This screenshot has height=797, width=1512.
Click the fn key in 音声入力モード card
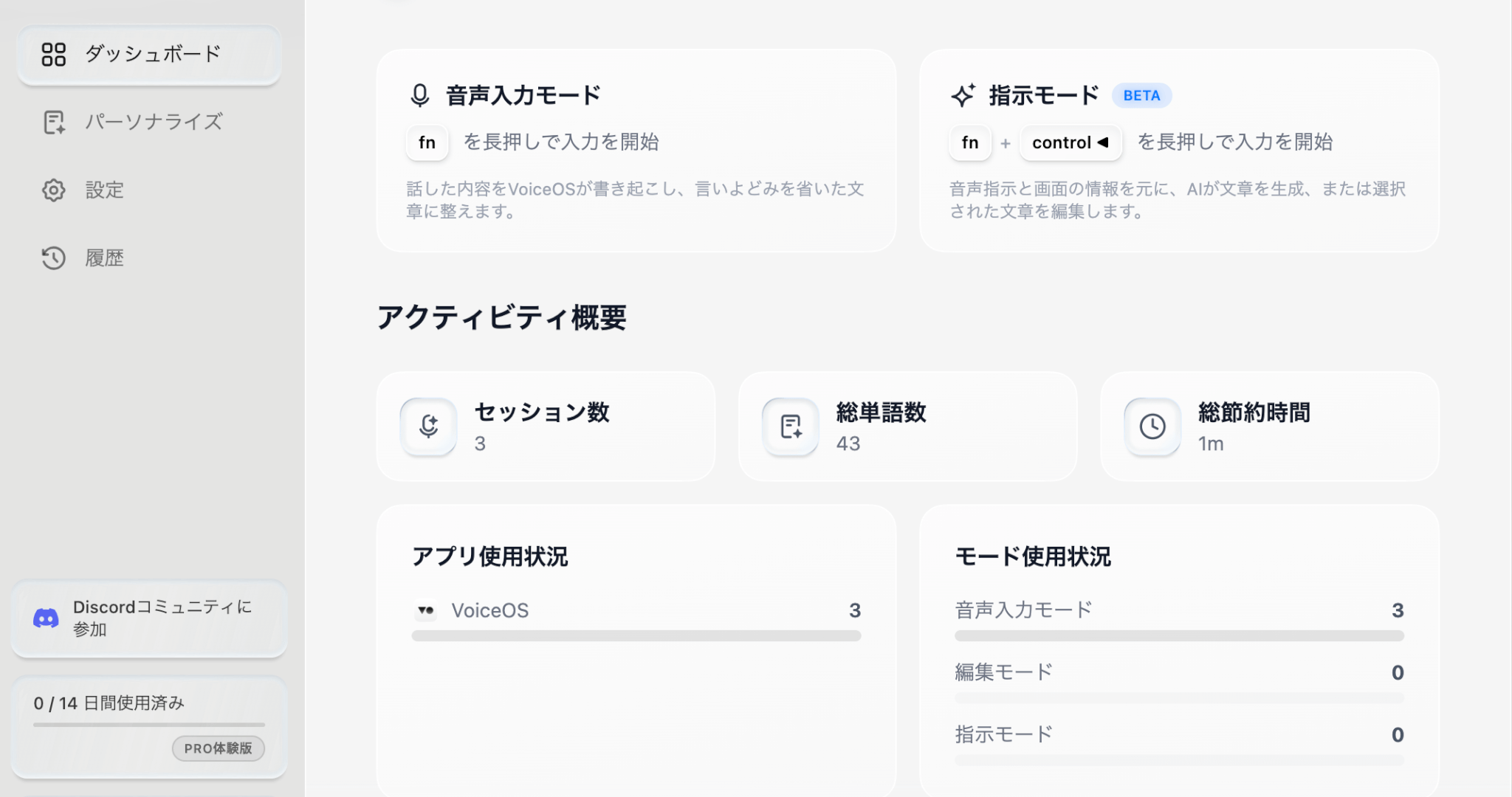coord(427,142)
